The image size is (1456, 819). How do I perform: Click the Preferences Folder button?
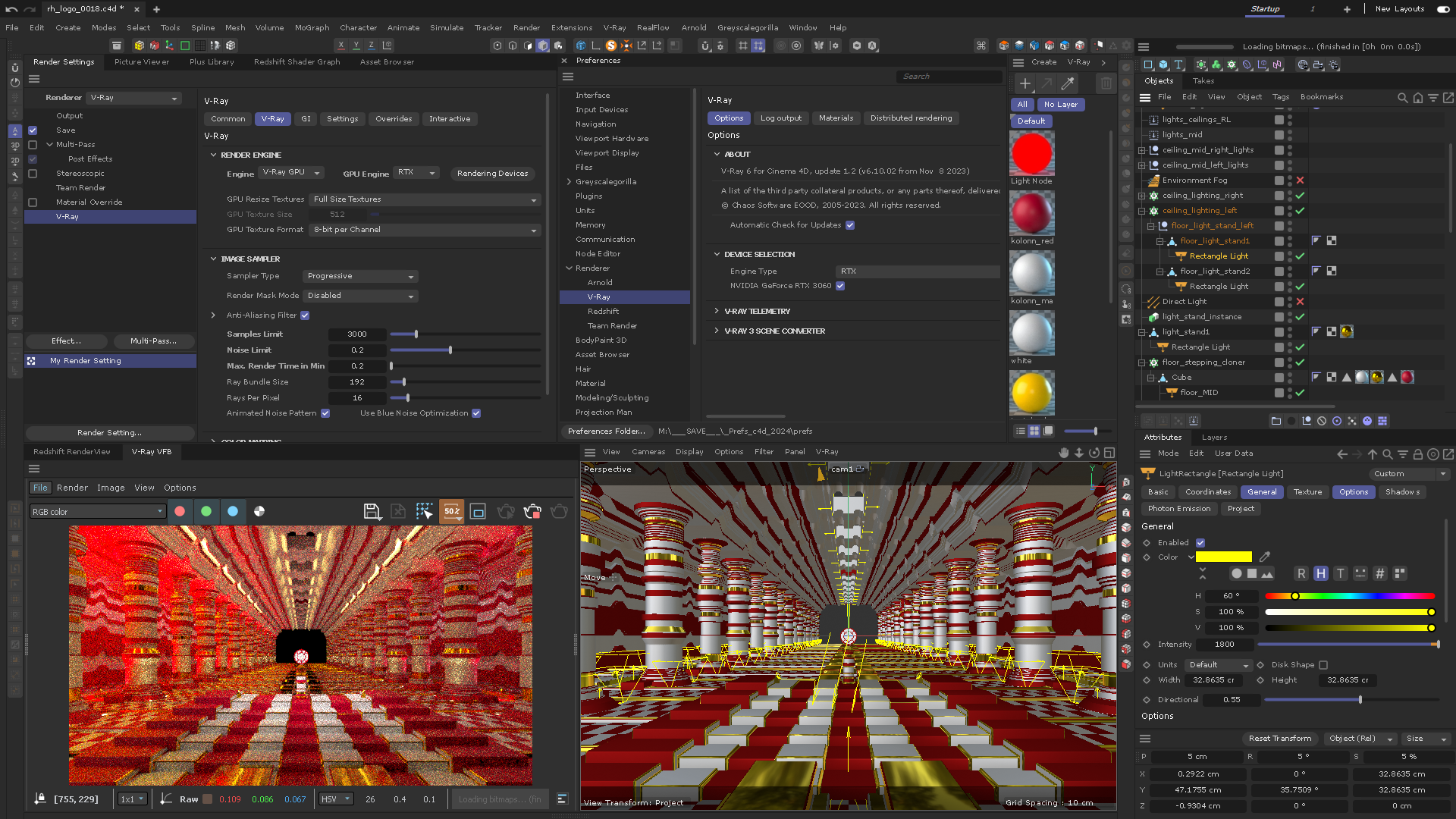(x=606, y=431)
